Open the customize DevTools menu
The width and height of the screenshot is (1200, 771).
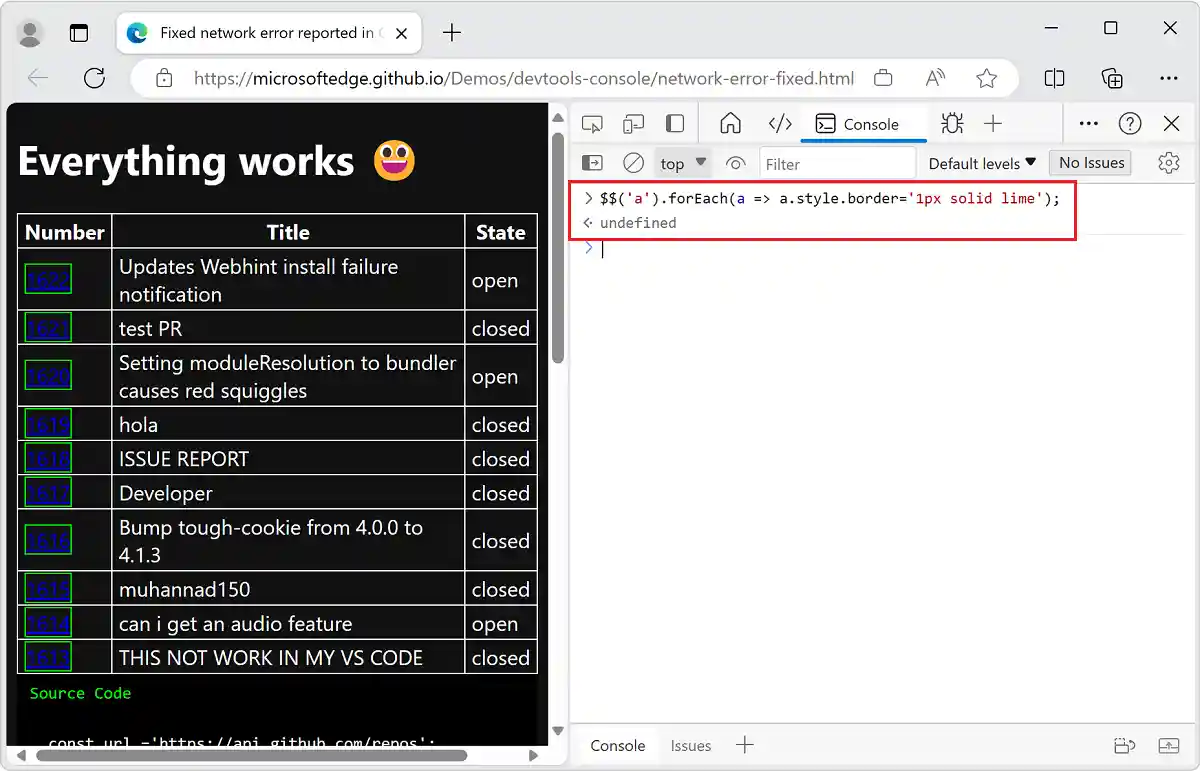click(1088, 123)
